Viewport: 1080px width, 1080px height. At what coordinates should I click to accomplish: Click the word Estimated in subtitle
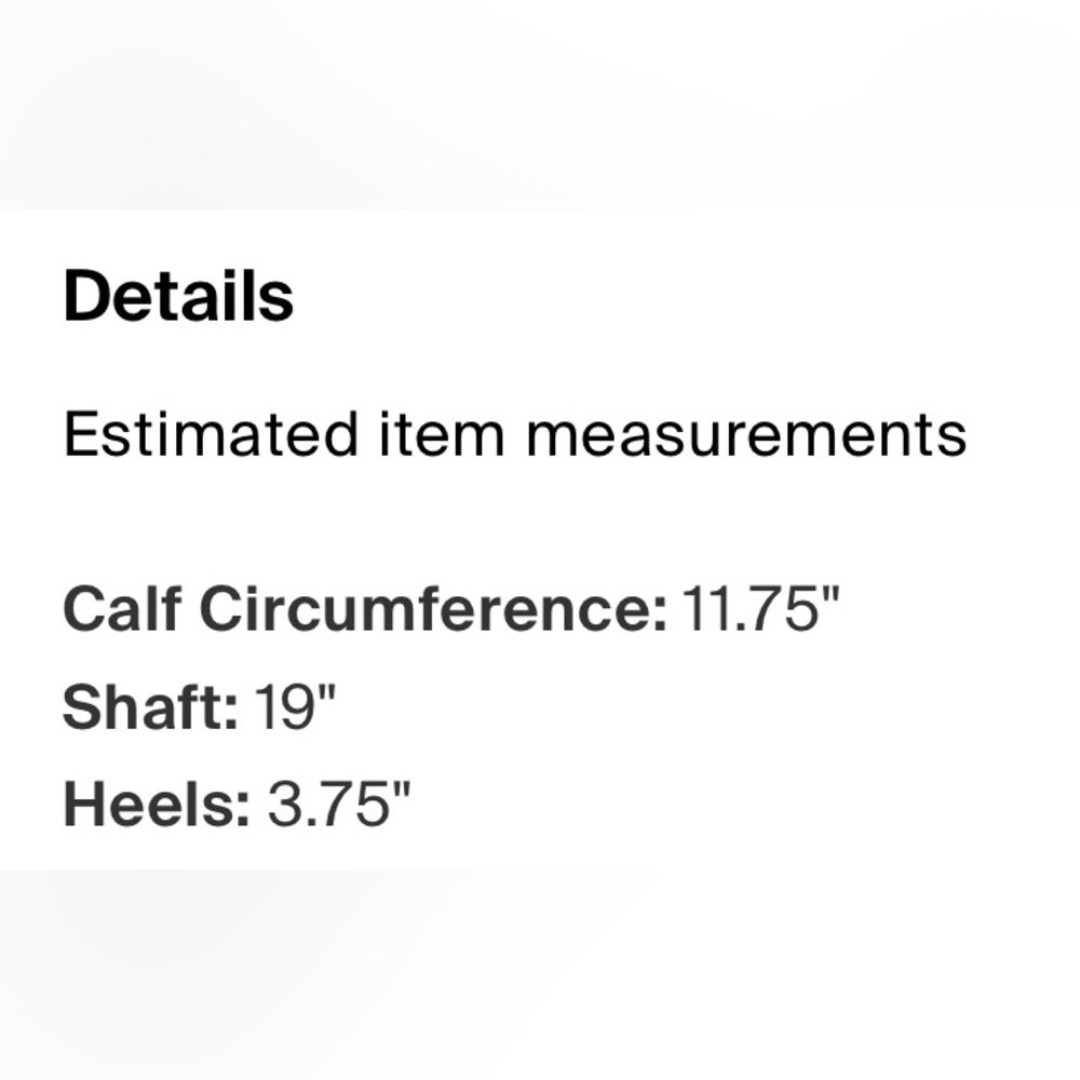(x=211, y=435)
